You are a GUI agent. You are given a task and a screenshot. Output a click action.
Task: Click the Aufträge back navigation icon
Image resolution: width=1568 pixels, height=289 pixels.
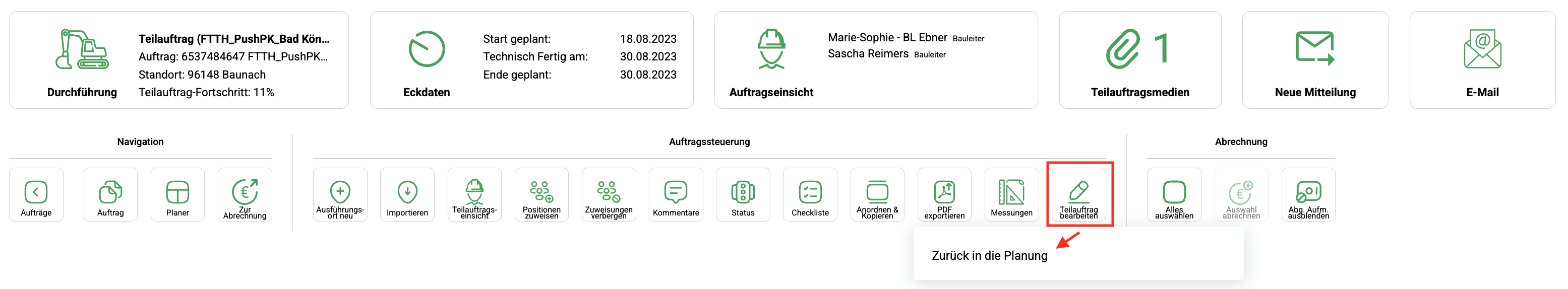36,193
